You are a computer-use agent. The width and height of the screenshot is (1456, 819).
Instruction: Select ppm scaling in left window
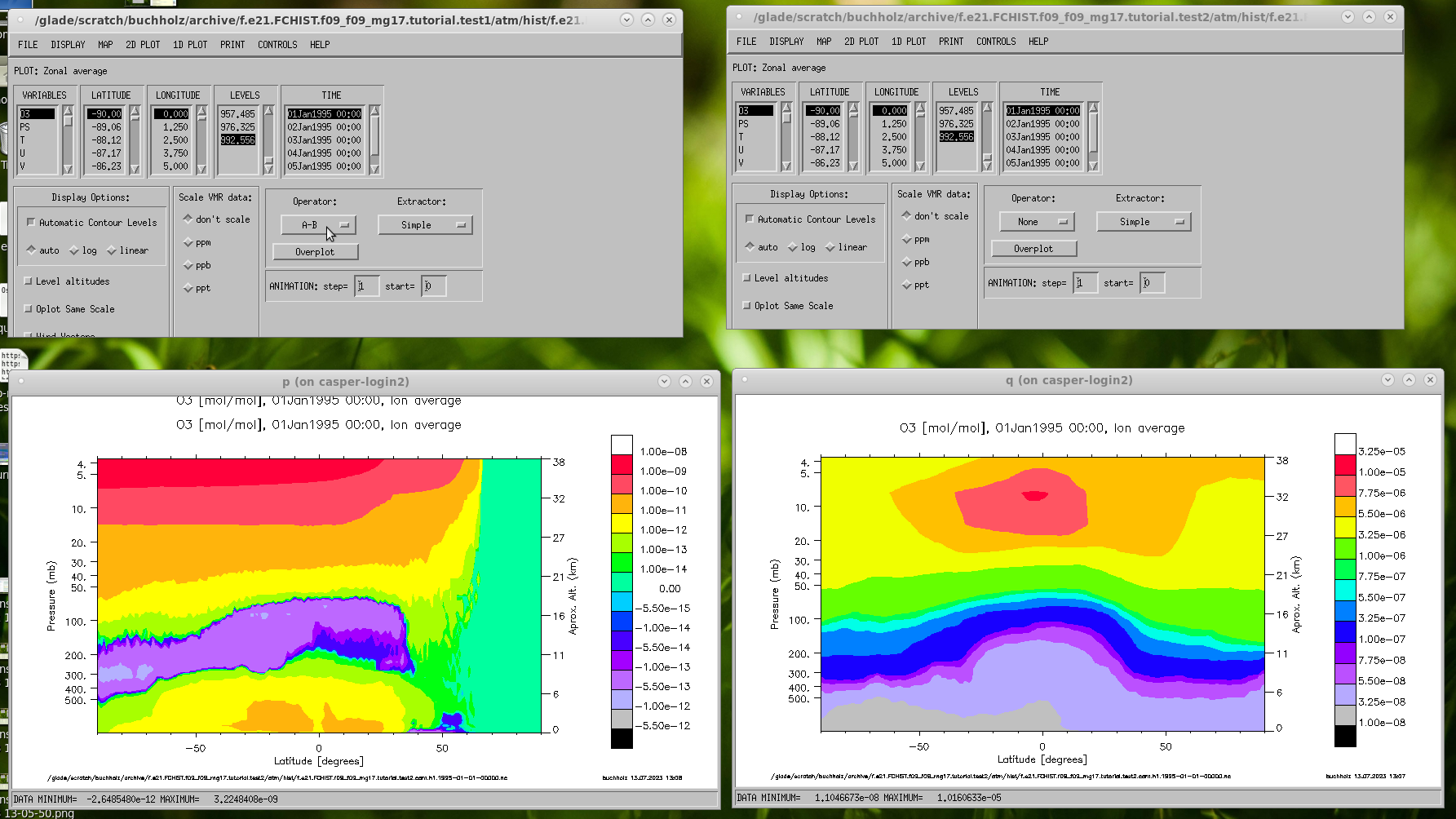pyautogui.click(x=188, y=242)
